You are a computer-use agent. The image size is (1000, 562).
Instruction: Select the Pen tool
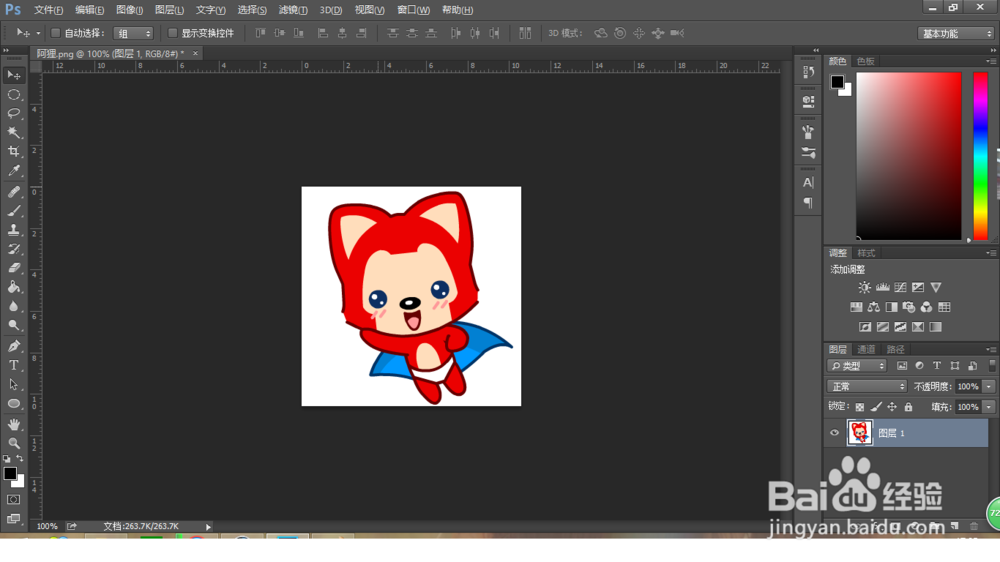pyautogui.click(x=13, y=346)
